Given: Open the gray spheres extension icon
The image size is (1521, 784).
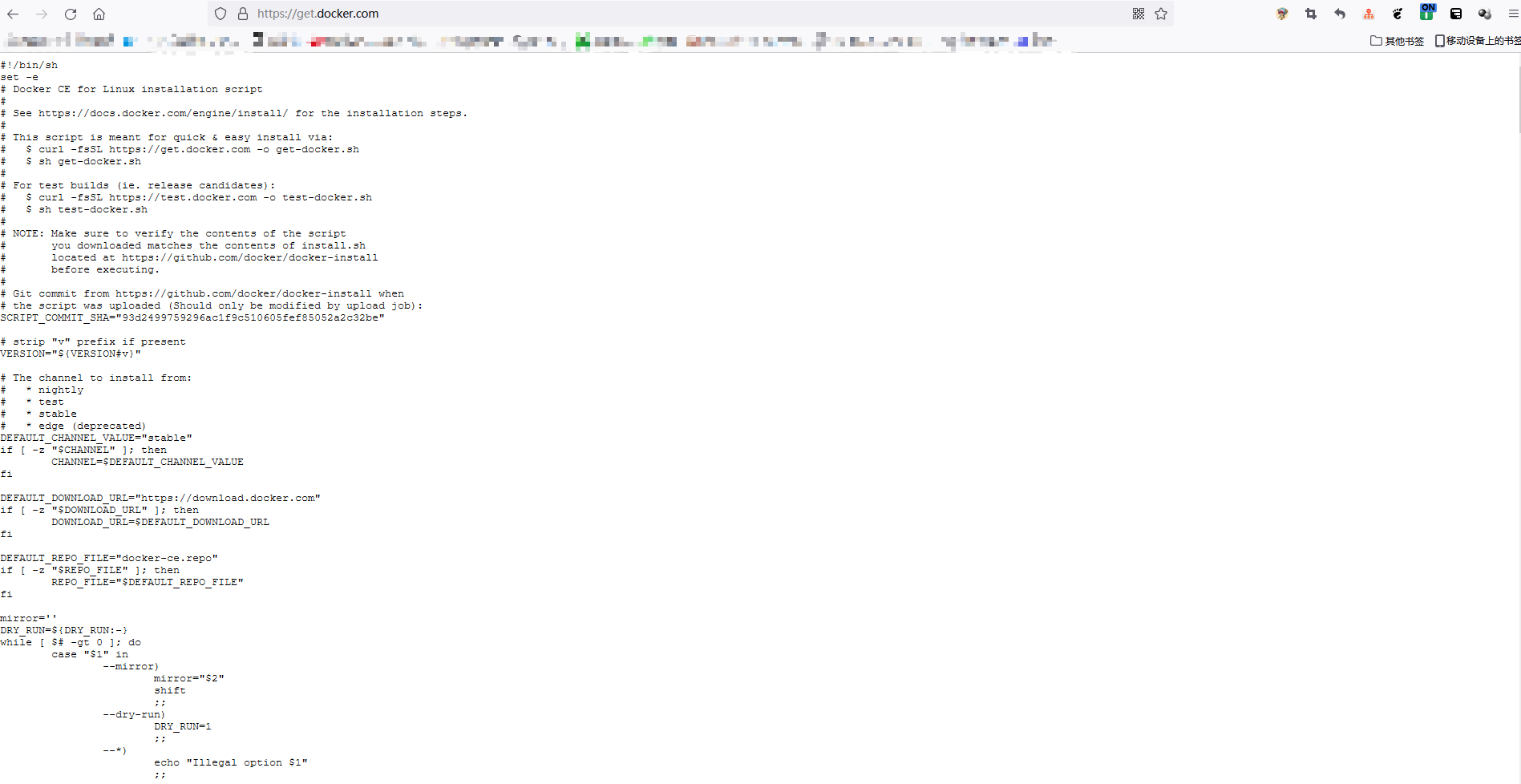Looking at the screenshot, I should coord(1485,14).
